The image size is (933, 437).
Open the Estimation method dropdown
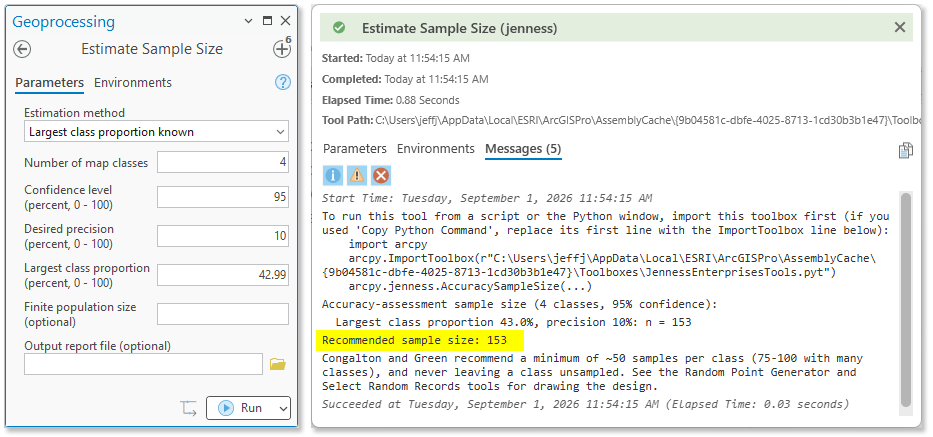coord(156,132)
